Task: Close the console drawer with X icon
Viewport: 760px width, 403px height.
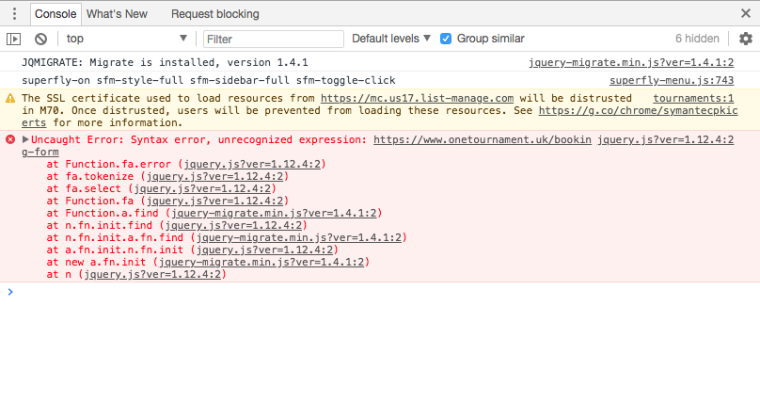Action: tap(745, 14)
